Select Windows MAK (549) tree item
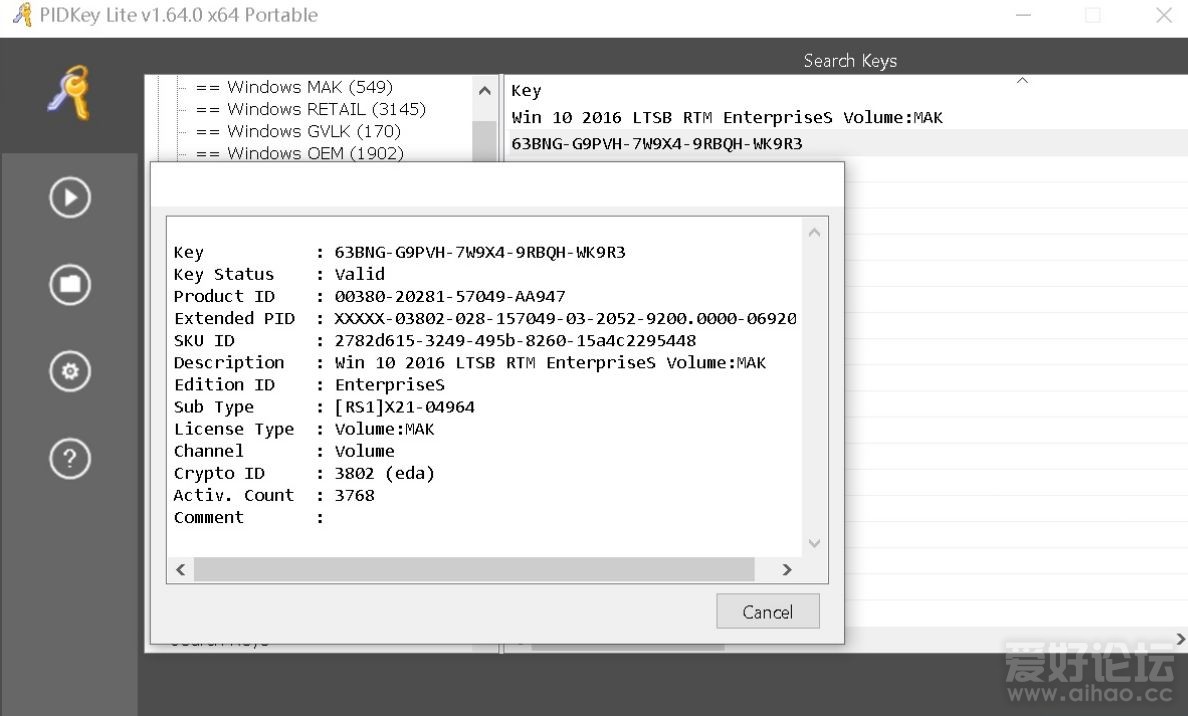1188x716 pixels. click(295, 87)
